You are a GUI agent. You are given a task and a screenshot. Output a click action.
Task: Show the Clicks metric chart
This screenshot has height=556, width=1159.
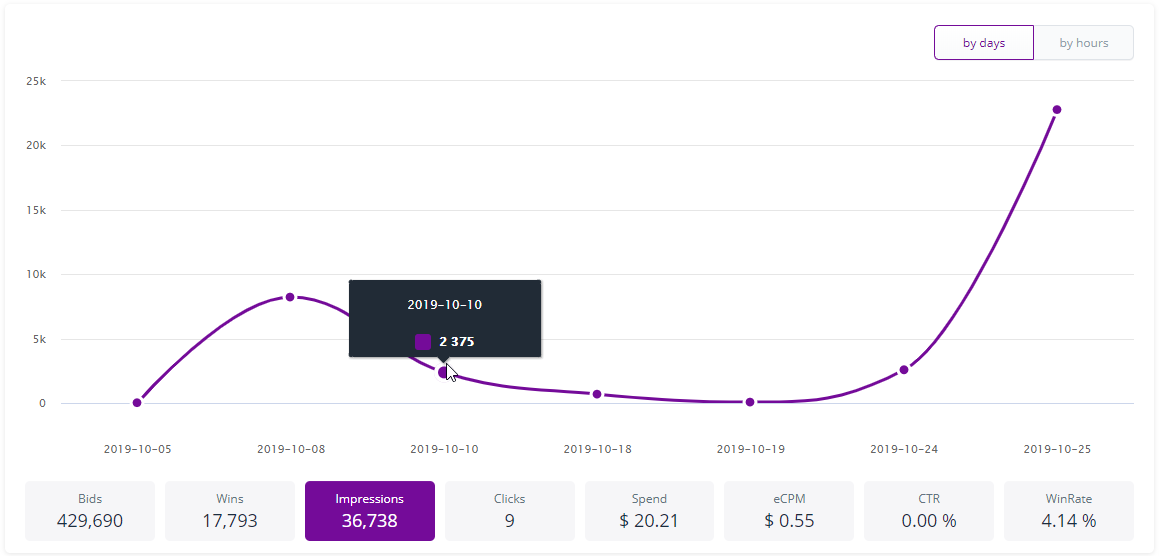click(510, 510)
